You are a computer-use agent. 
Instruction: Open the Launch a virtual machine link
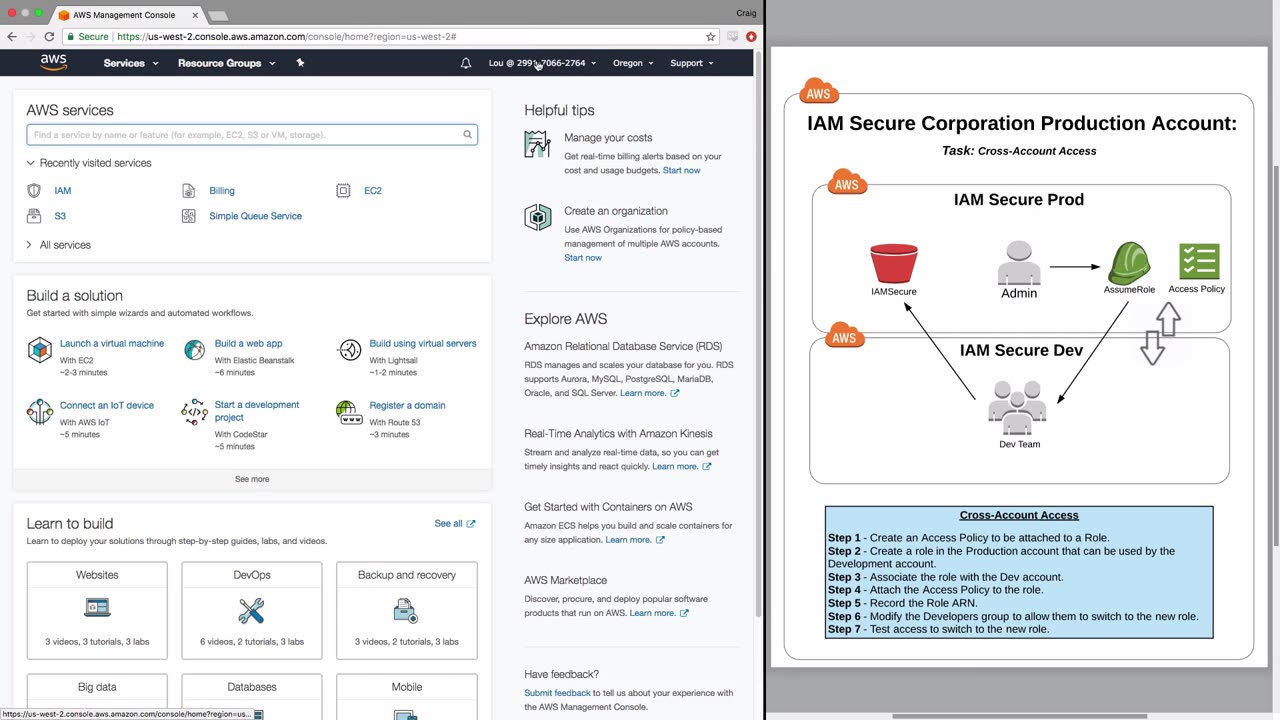112,343
